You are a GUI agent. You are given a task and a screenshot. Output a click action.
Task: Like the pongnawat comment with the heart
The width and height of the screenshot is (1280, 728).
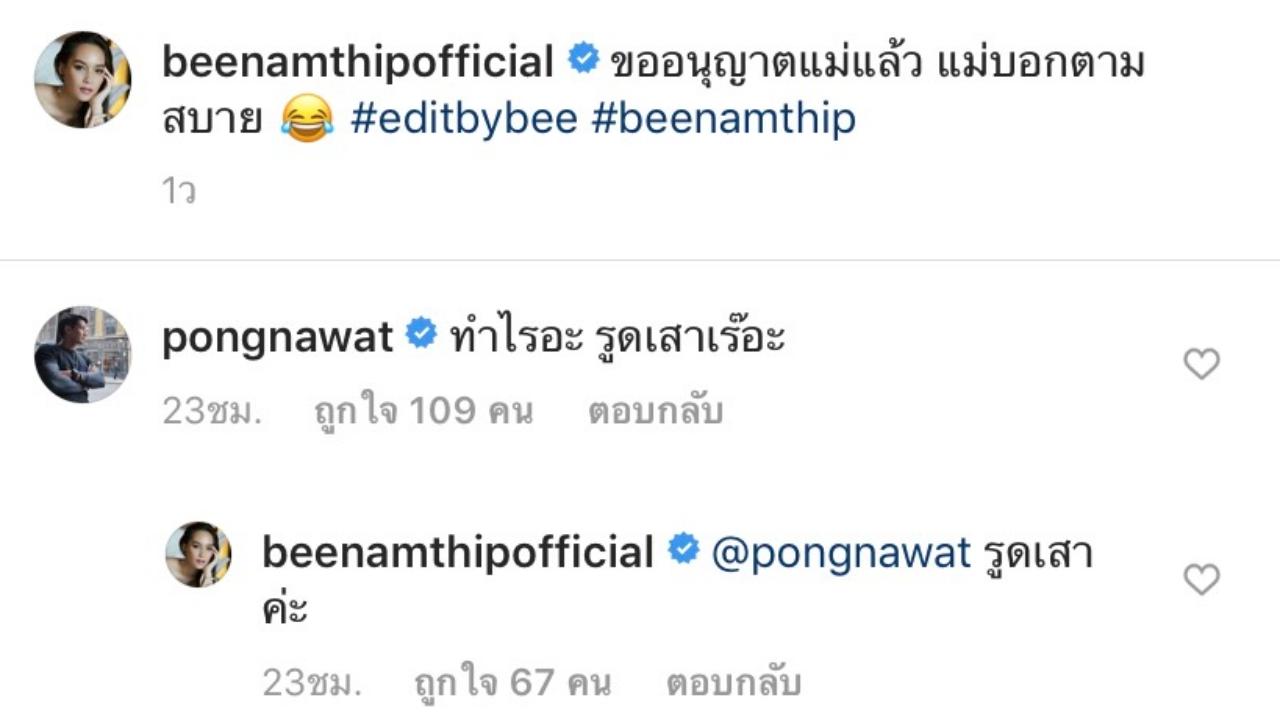1201,365
